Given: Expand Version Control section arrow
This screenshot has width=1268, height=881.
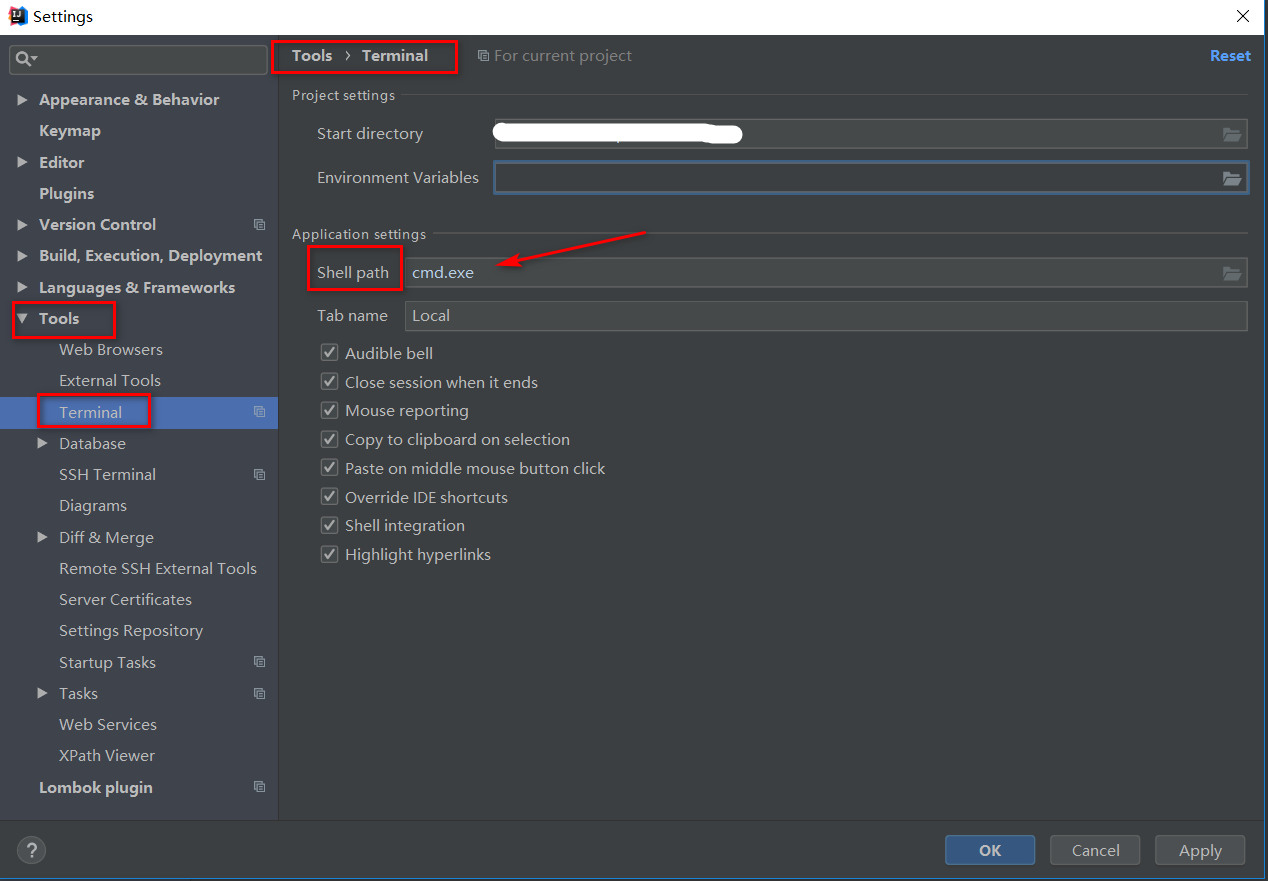Looking at the screenshot, I should [x=22, y=225].
